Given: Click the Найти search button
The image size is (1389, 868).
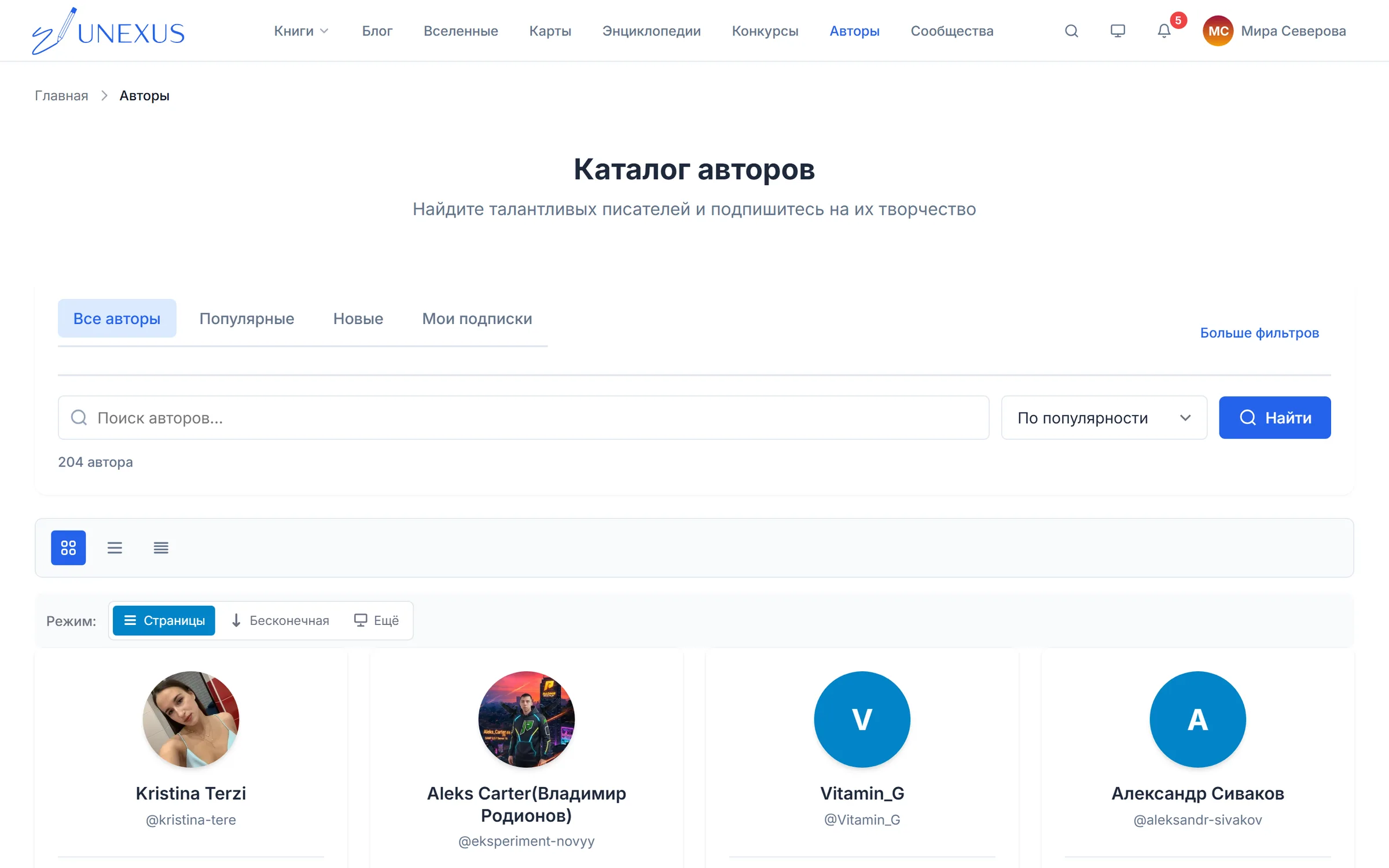Looking at the screenshot, I should (x=1274, y=418).
